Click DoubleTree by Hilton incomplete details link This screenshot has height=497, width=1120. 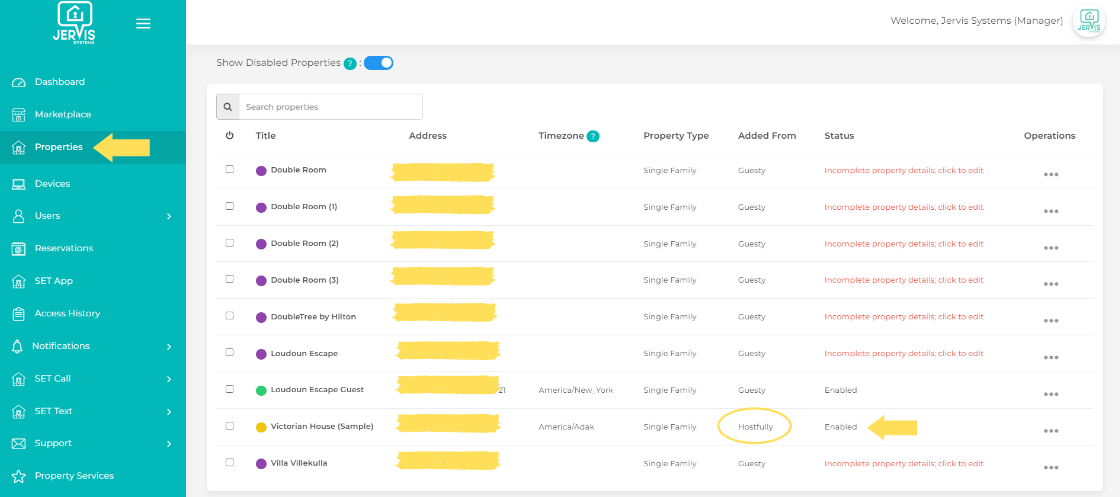[x=904, y=317]
